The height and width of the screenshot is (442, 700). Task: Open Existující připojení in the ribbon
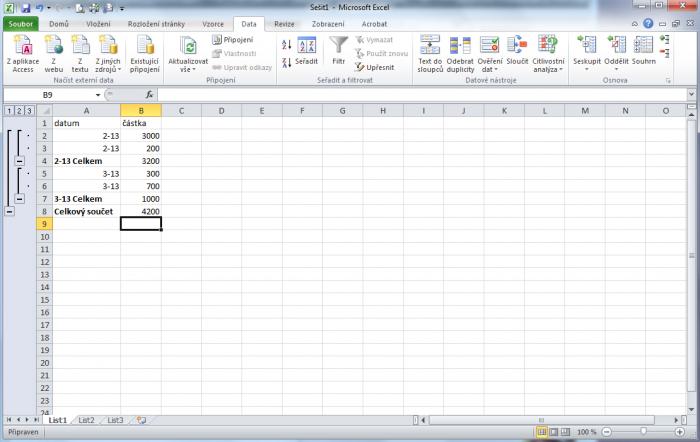145,52
